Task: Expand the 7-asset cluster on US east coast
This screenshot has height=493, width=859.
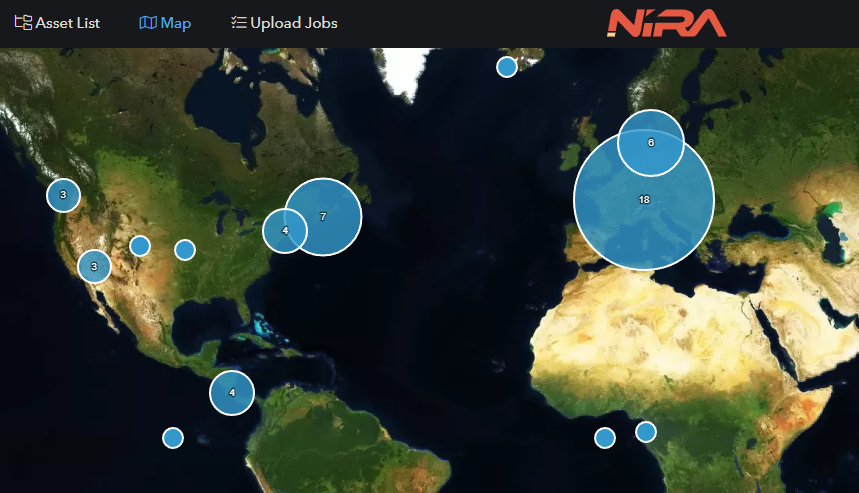Action: [x=325, y=216]
